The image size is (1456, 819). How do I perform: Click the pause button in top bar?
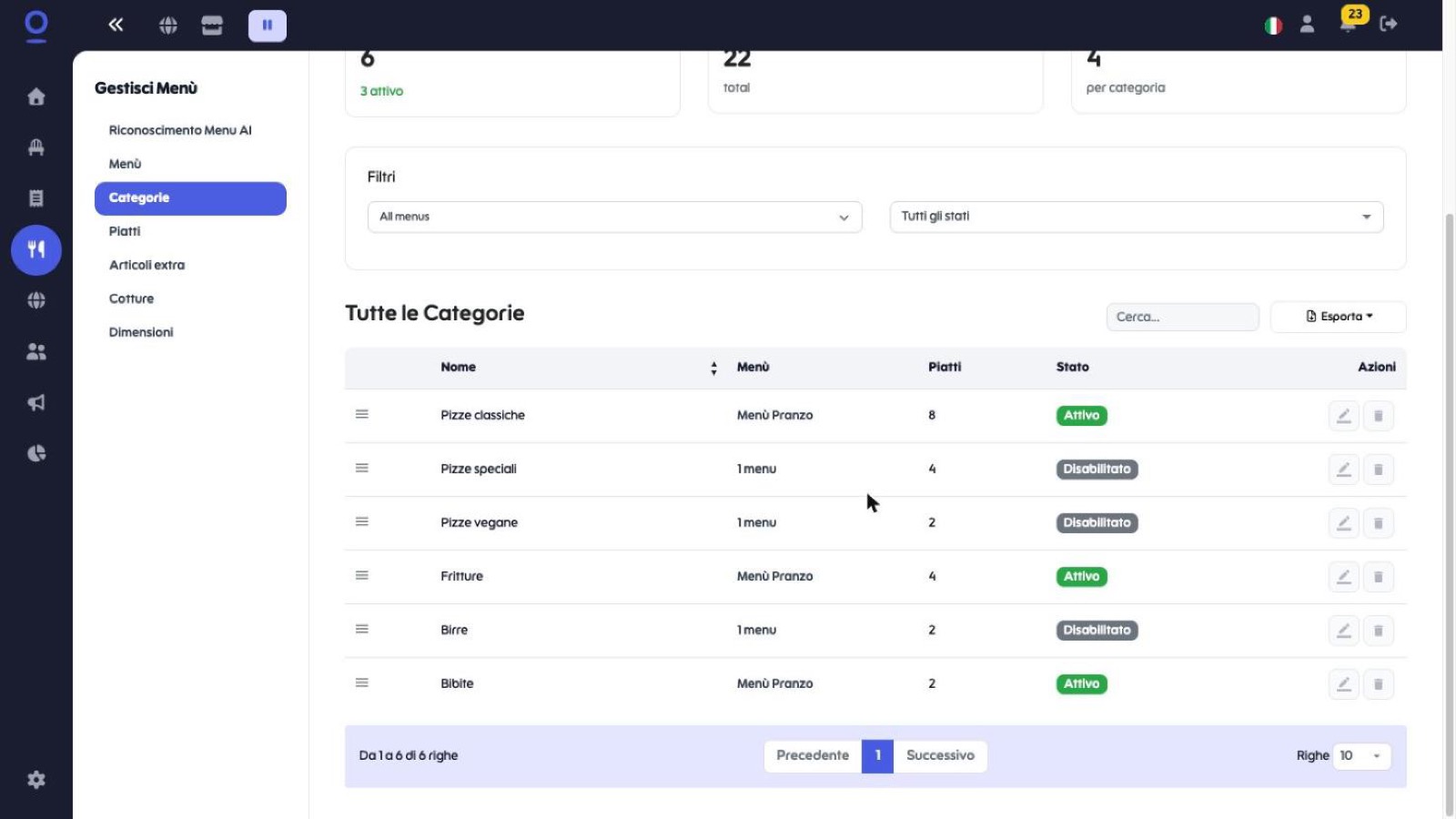point(268,25)
